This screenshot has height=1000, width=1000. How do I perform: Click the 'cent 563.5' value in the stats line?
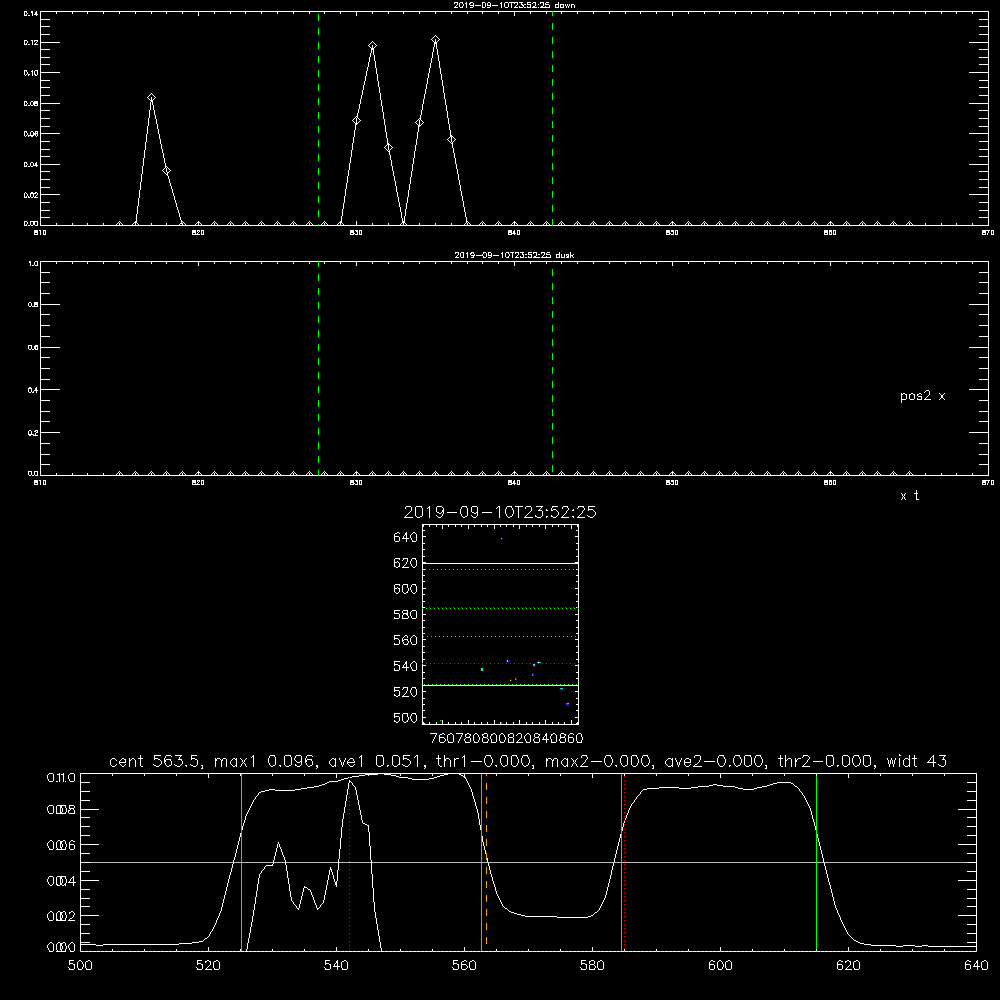[x=156, y=761]
